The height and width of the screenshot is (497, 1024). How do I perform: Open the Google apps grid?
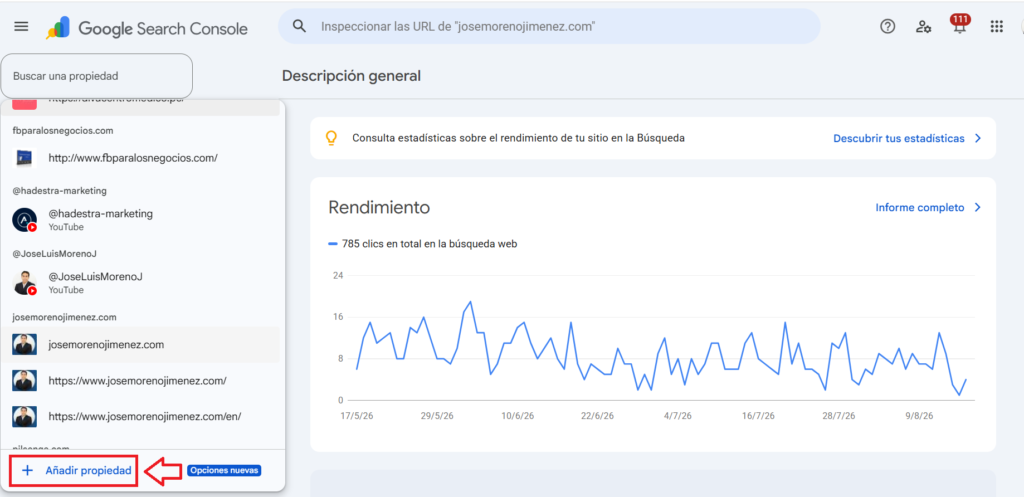(996, 27)
